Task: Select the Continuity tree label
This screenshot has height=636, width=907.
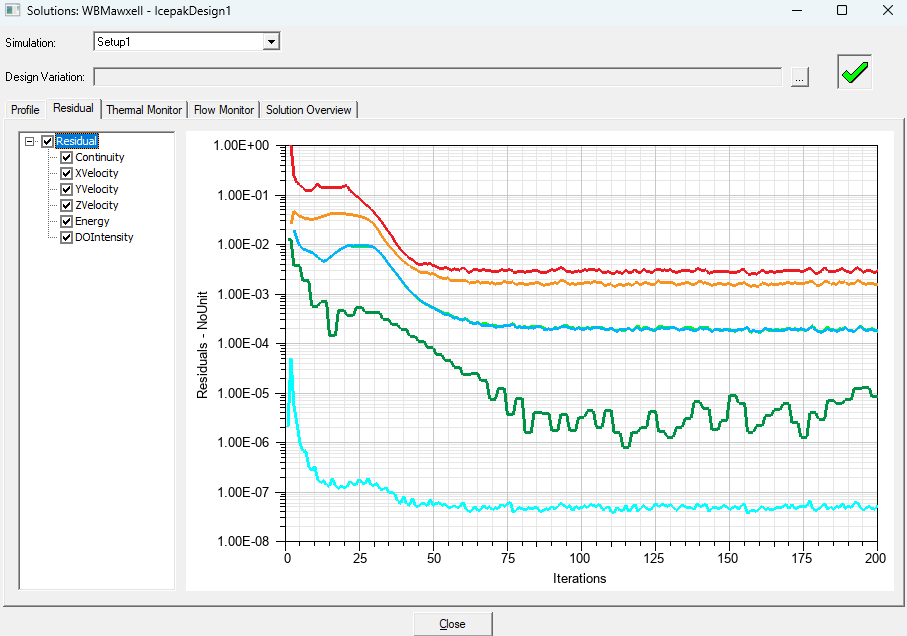Action: coord(99,157)
